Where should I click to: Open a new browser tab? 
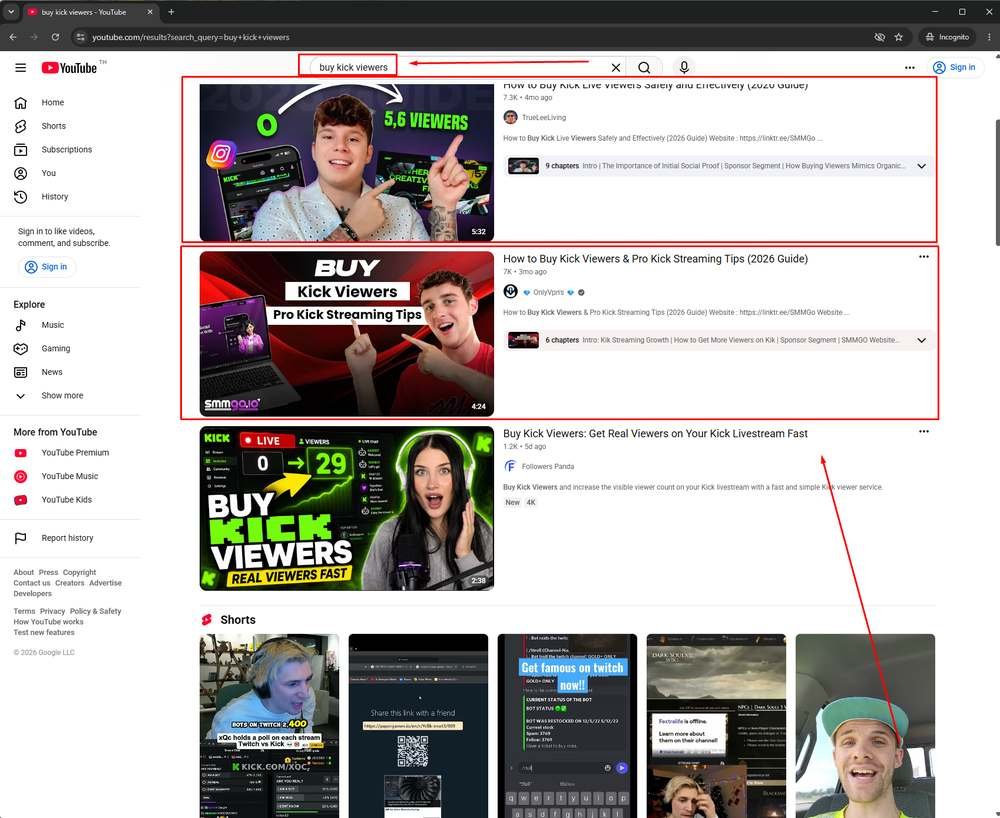pyautogui.click(x=171, y=11)
